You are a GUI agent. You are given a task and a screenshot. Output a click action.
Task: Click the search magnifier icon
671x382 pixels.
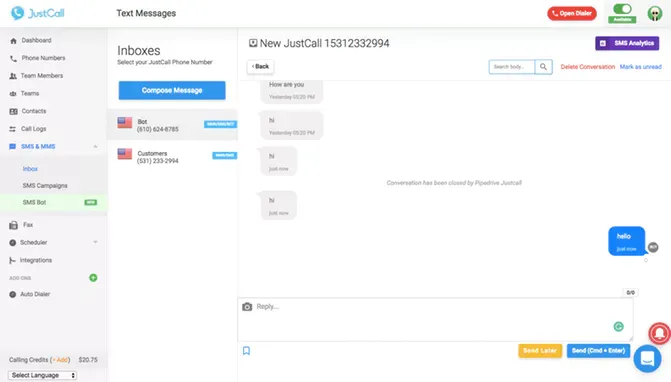[x=543, y=67]
